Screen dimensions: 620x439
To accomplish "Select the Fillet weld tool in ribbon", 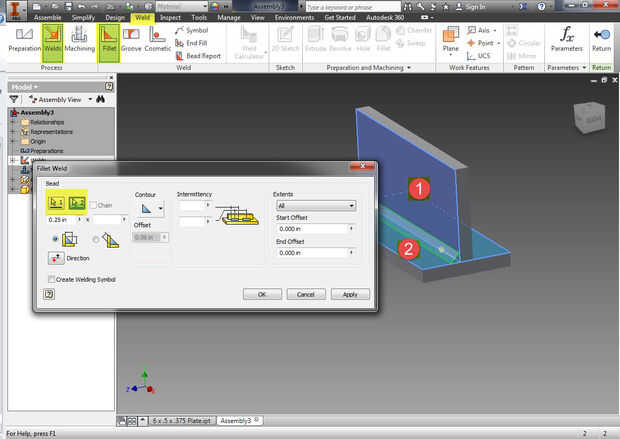I will pos(109,40).
